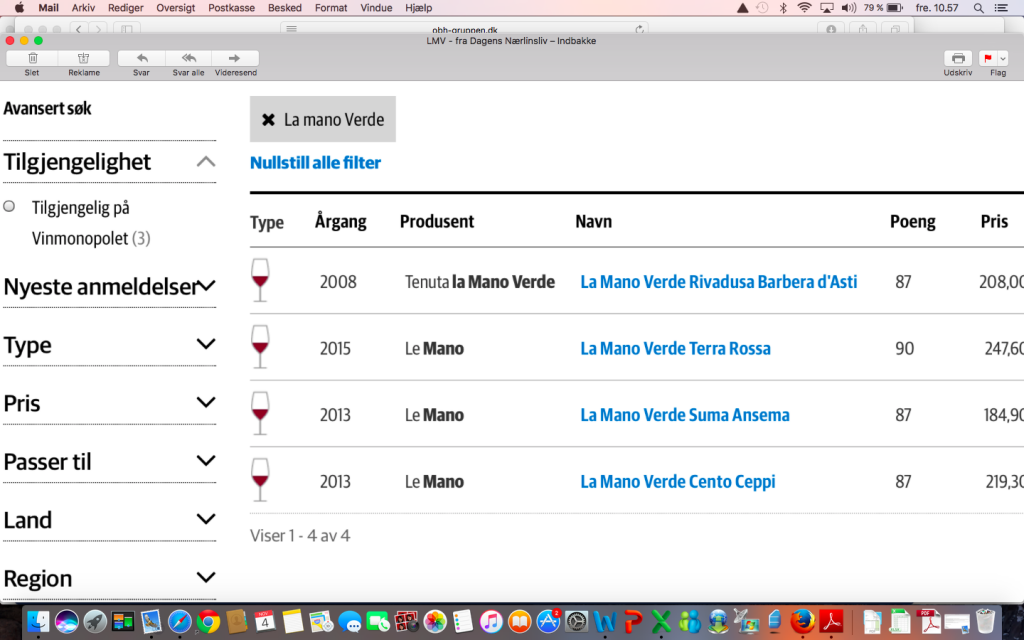Screen dimensions: 1024x640
Task: Expand the Type filter section
Action: [206, 344]
